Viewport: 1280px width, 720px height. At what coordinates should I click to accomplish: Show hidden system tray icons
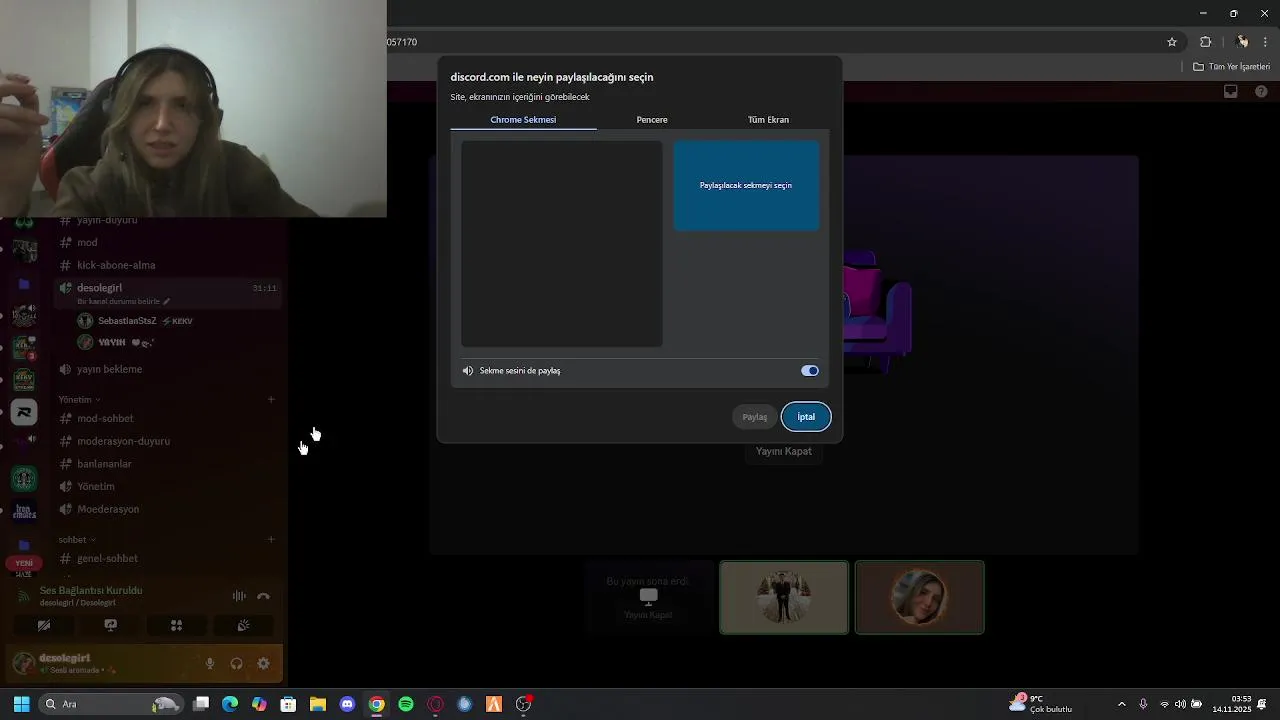coord(1121,704)
